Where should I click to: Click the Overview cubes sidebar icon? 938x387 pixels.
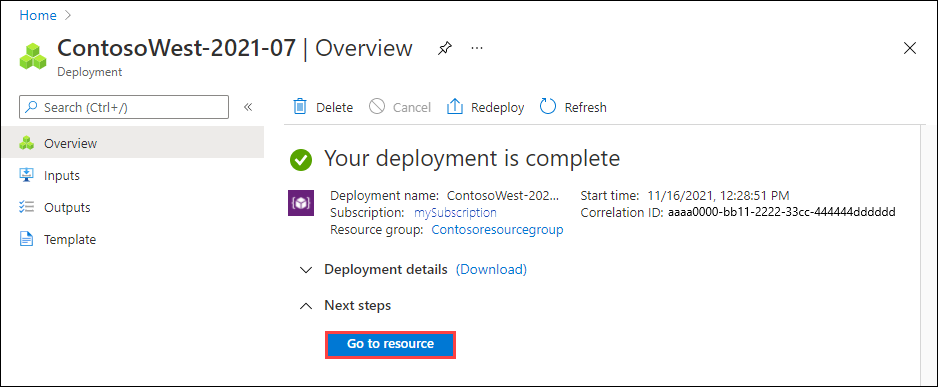point(27,144)
